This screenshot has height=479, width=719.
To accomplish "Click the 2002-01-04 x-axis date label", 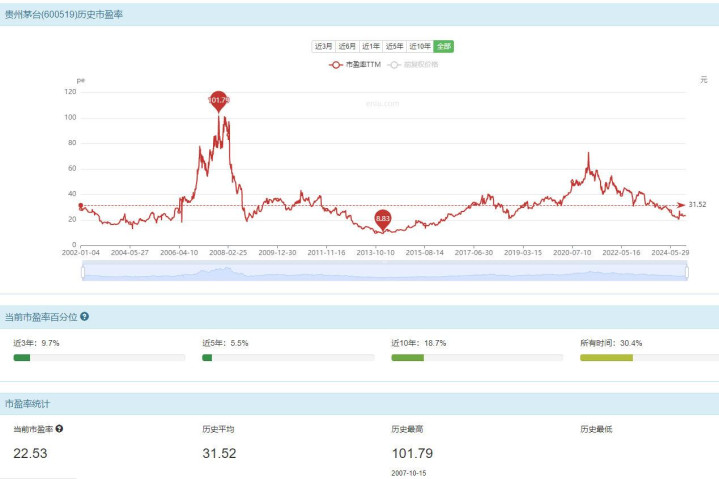I will click(x=81, y=253).
